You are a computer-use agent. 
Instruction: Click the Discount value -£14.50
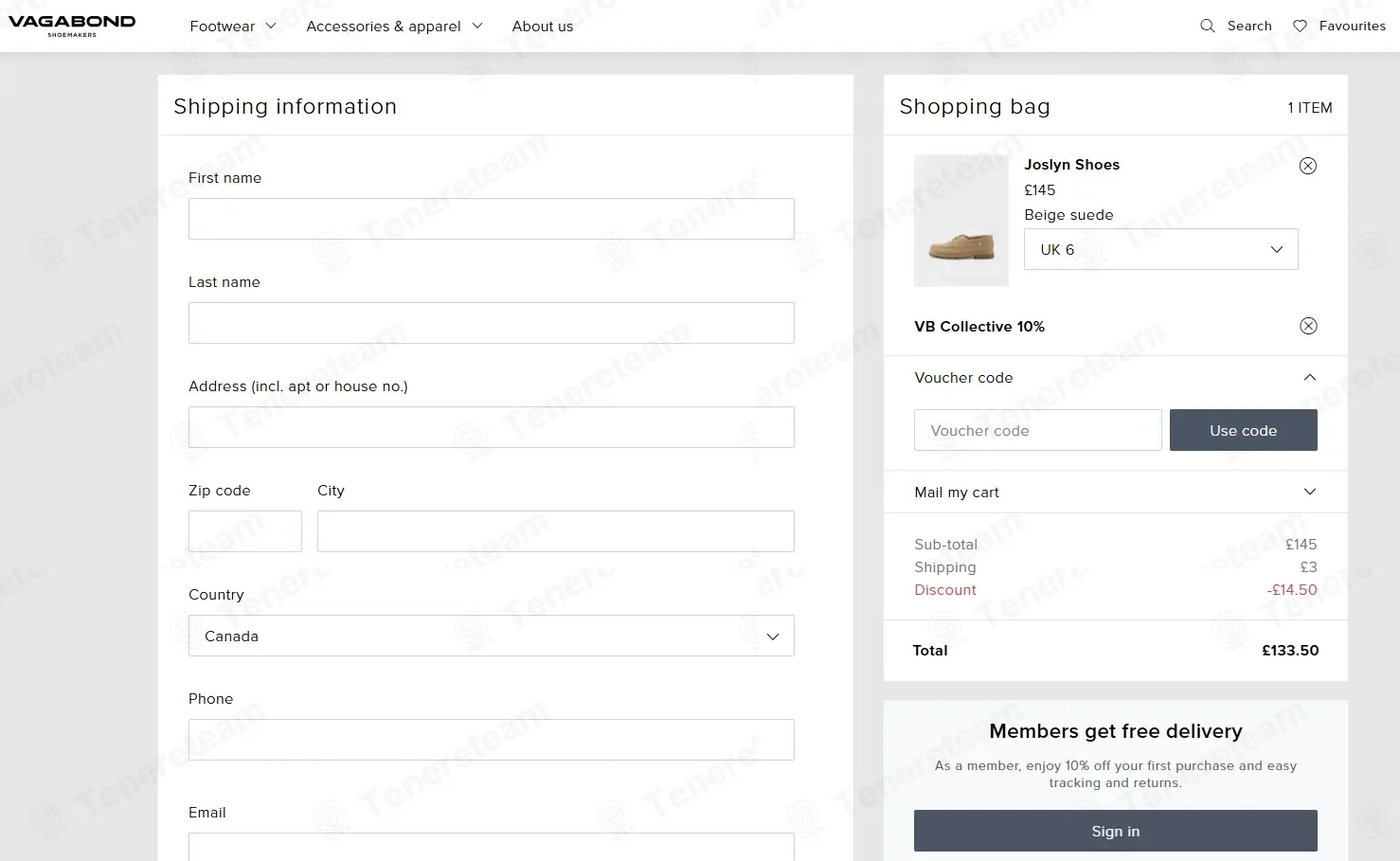pyautogui.click(x=1292, y=589)
